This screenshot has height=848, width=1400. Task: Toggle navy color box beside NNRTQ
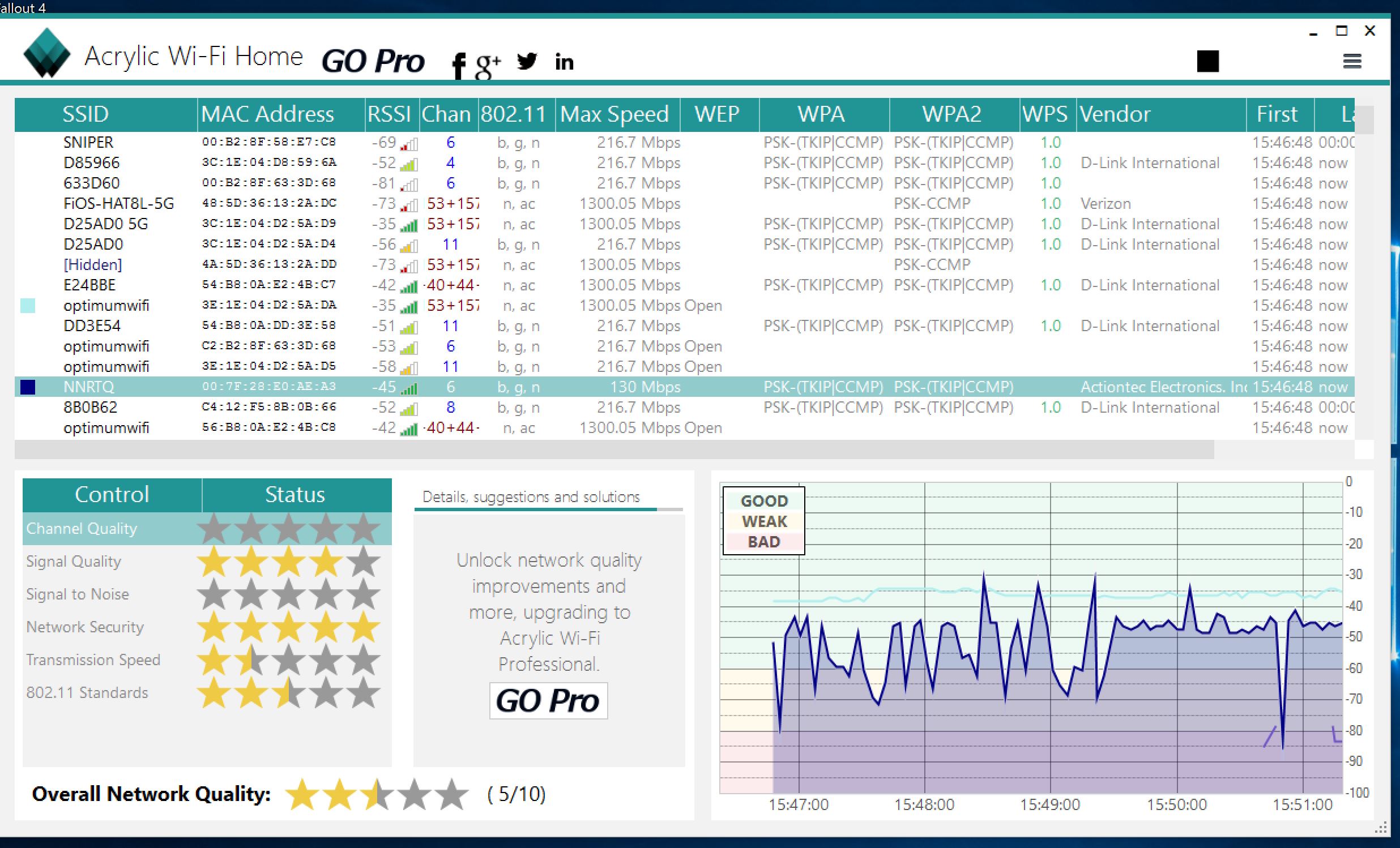(x=28, y=387)
